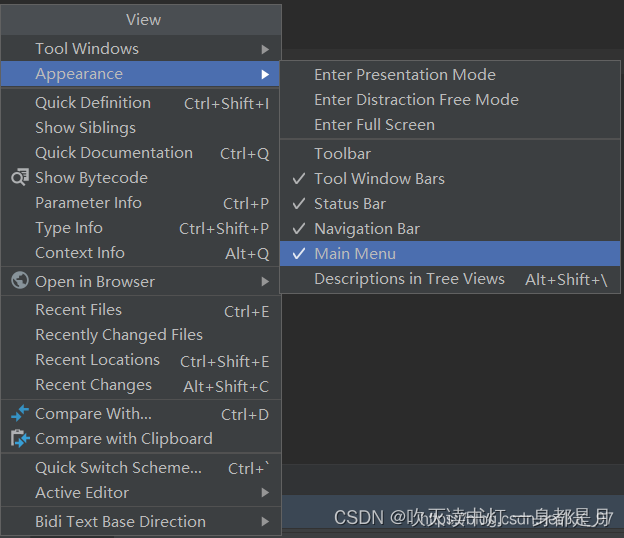
Task: Choose Enter Distraction Free Mode
Action: point(450,100)
